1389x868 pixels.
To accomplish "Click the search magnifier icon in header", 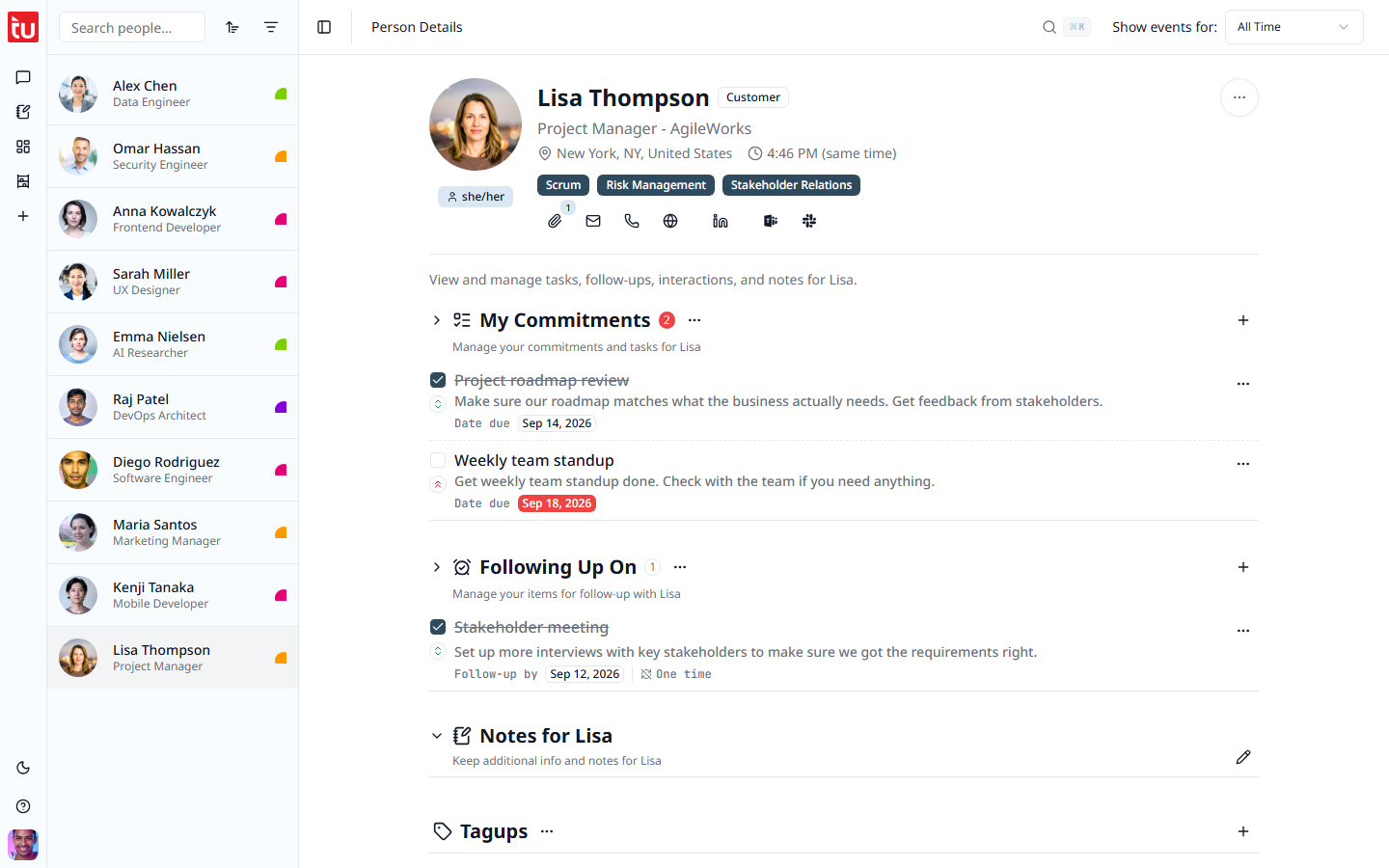I will (x=1049, y=27).
